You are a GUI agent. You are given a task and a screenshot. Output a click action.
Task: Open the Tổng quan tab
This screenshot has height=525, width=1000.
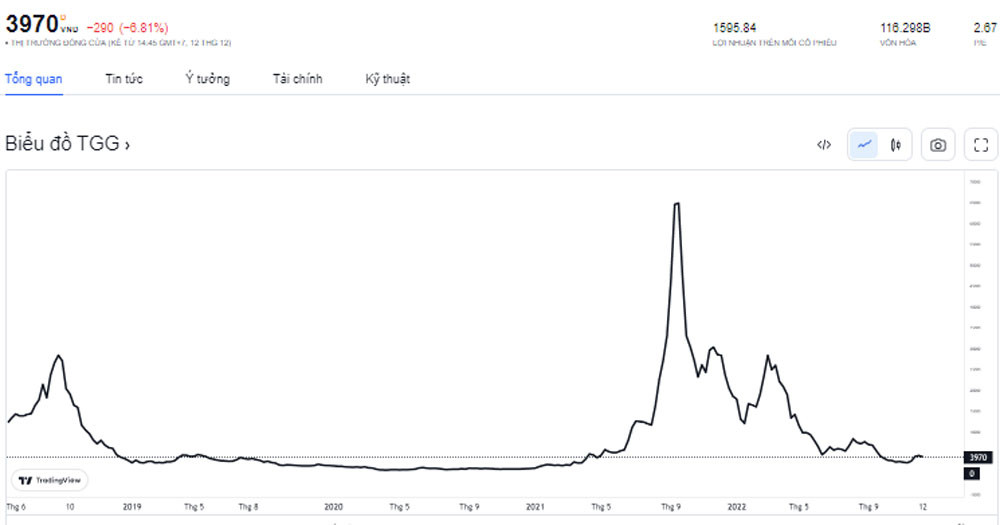click(34, 79)
